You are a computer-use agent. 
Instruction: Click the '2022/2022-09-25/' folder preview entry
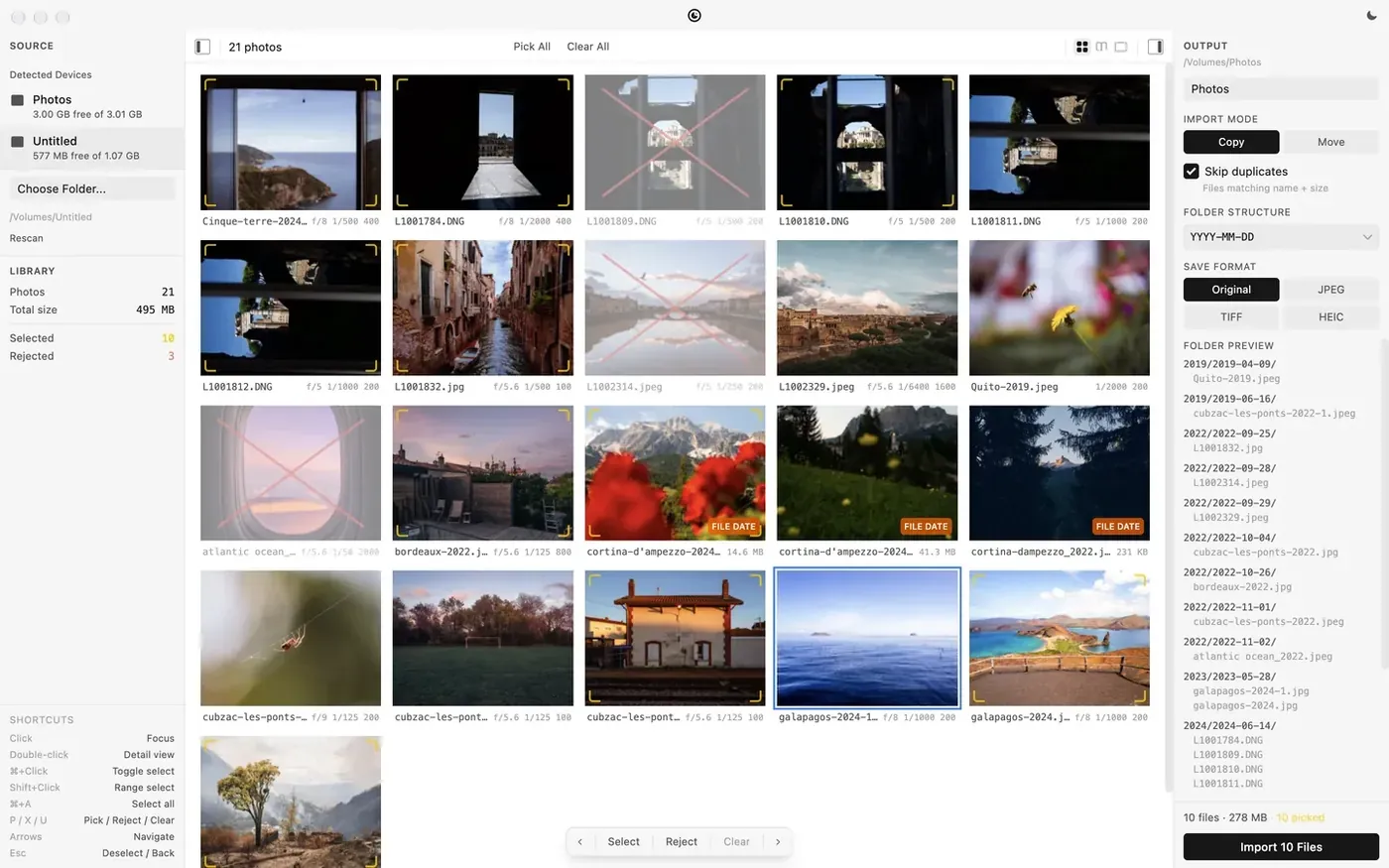(x=1229, y=434)
